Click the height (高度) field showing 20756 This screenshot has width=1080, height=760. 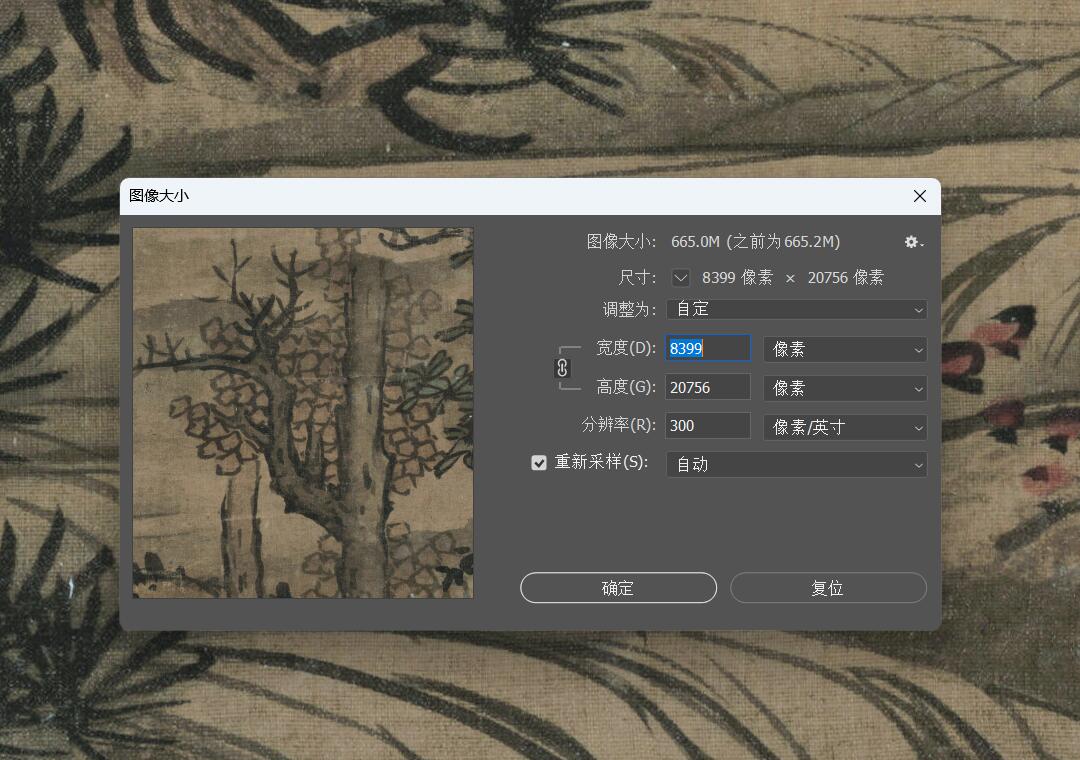pyautogui.click(x=707, y=387)
